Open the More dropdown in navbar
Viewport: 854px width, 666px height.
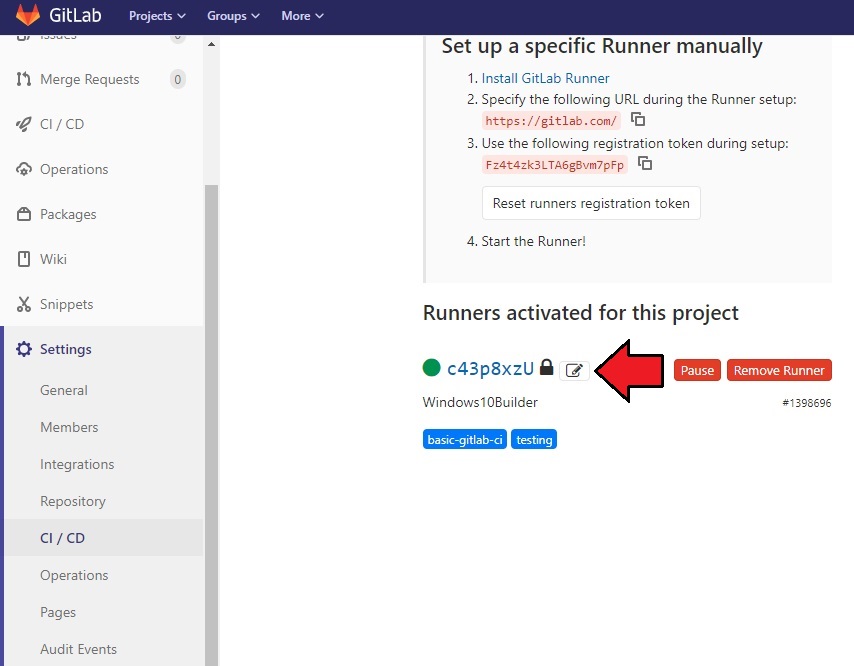point(302,16)
